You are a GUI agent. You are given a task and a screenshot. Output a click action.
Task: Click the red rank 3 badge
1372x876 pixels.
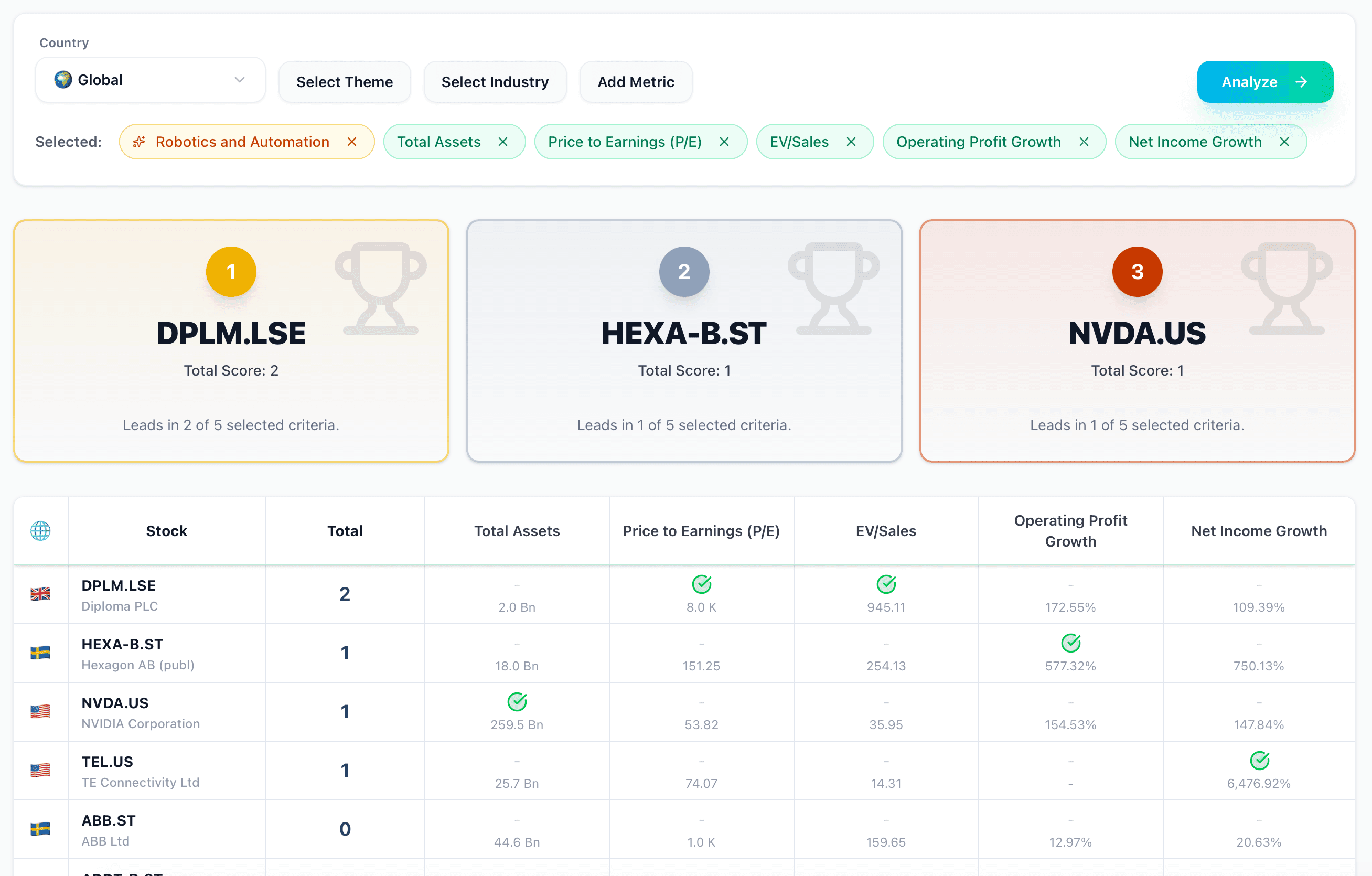(x=1137, y=272)
